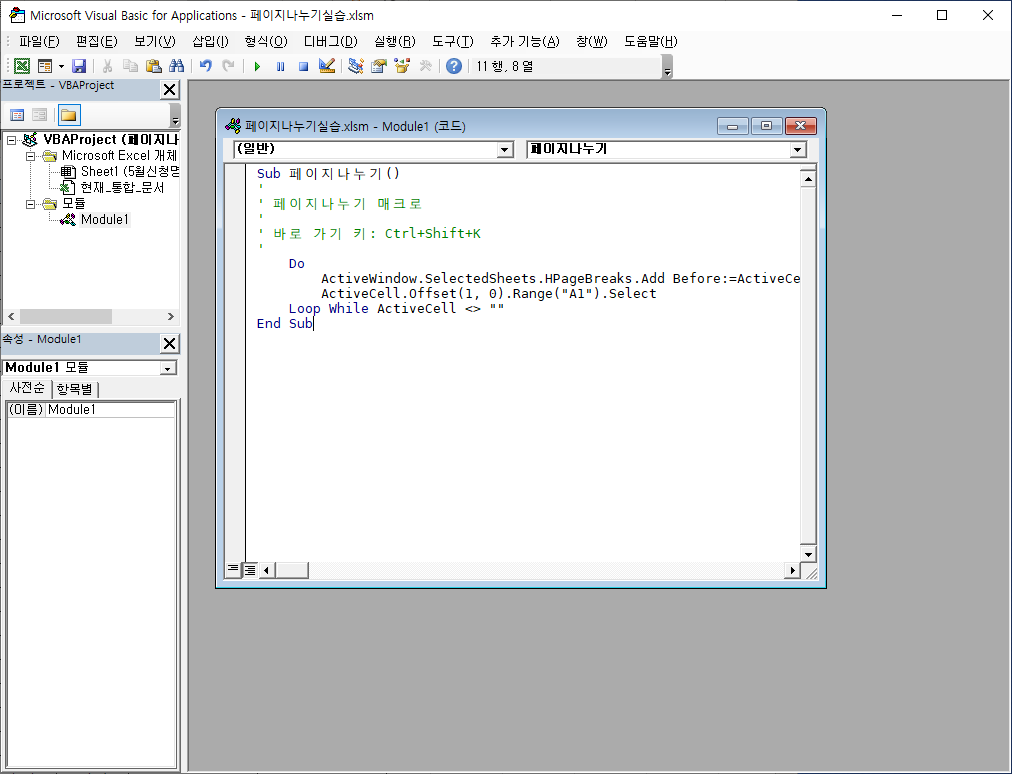1012x774 pixels.
Task: Open the 창(W) menu
Action: click(x=592, y=41)
